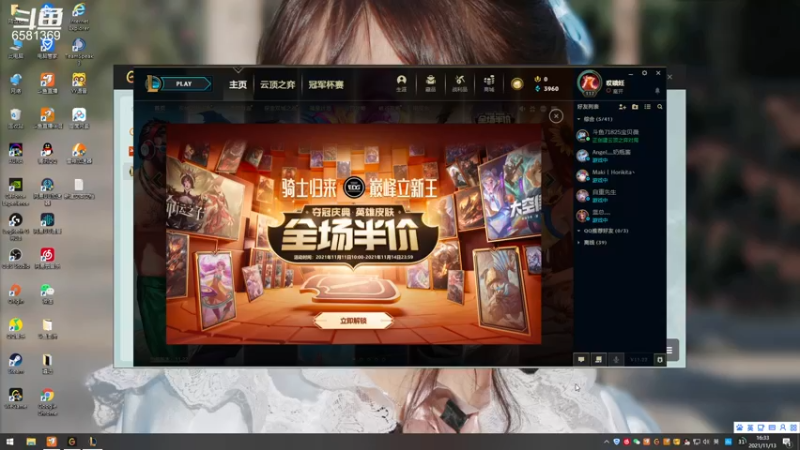
Task: Switch to the 云顶之弈 tab
Action: 278,84
